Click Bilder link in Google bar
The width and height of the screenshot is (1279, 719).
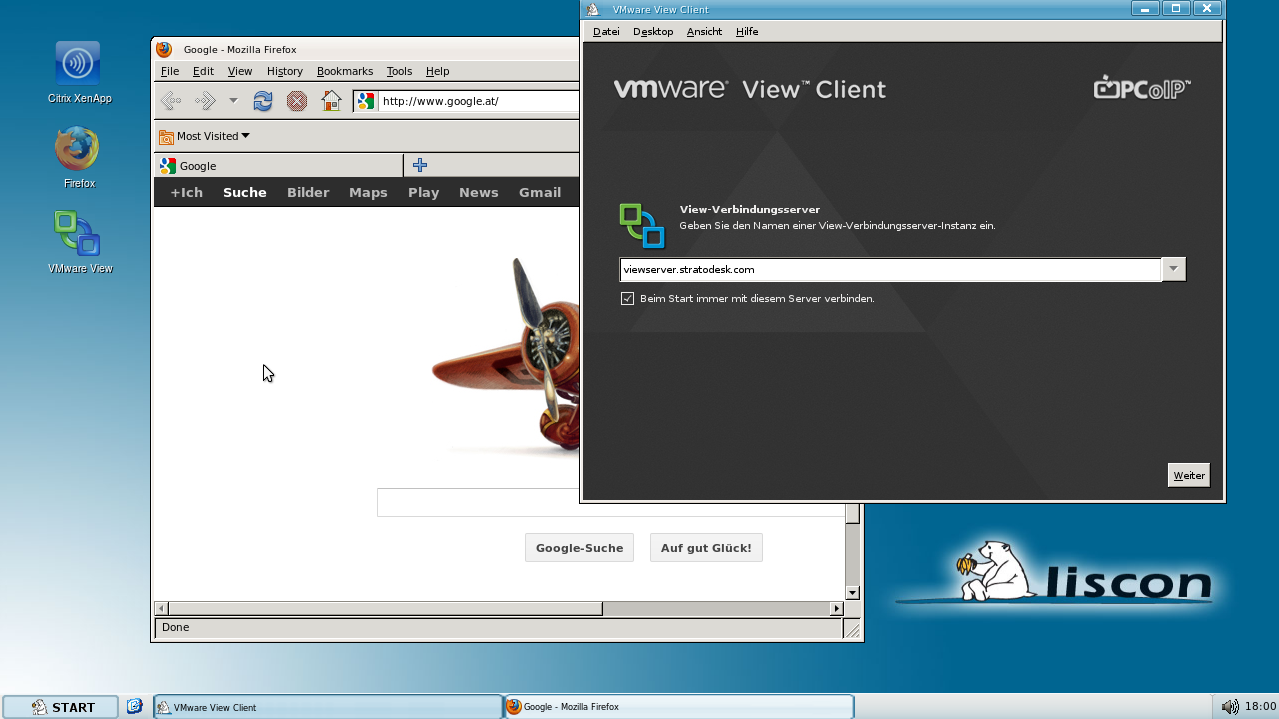click(x=308, y=192)
